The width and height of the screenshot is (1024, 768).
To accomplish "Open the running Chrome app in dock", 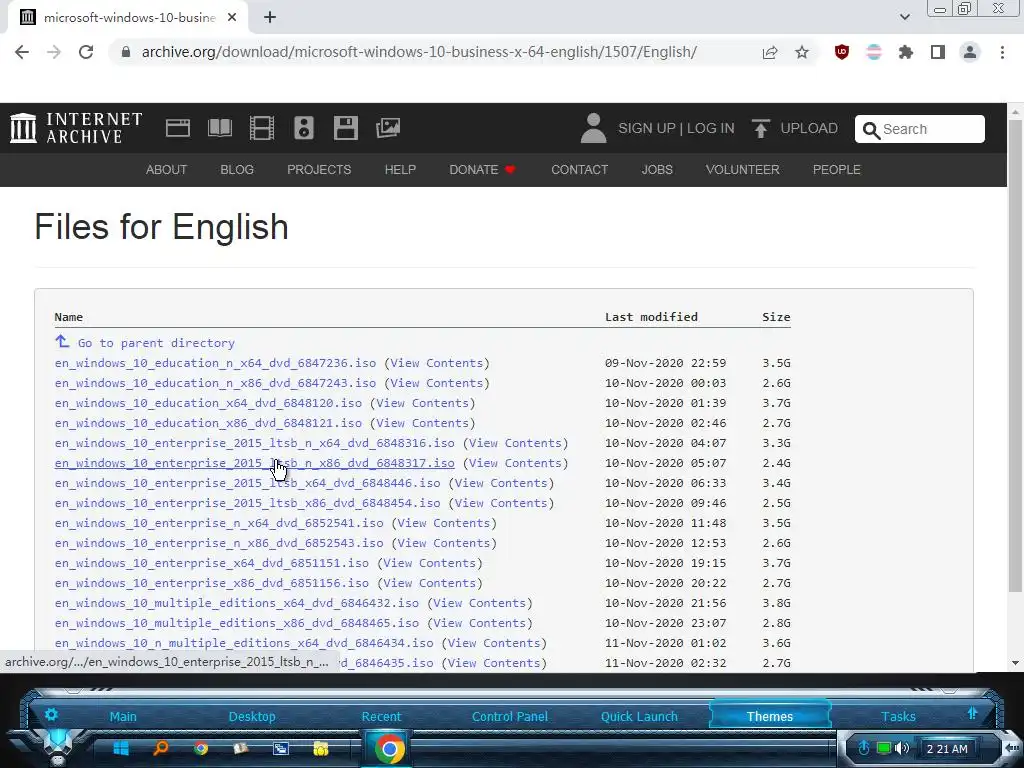I will click(389, 748).
